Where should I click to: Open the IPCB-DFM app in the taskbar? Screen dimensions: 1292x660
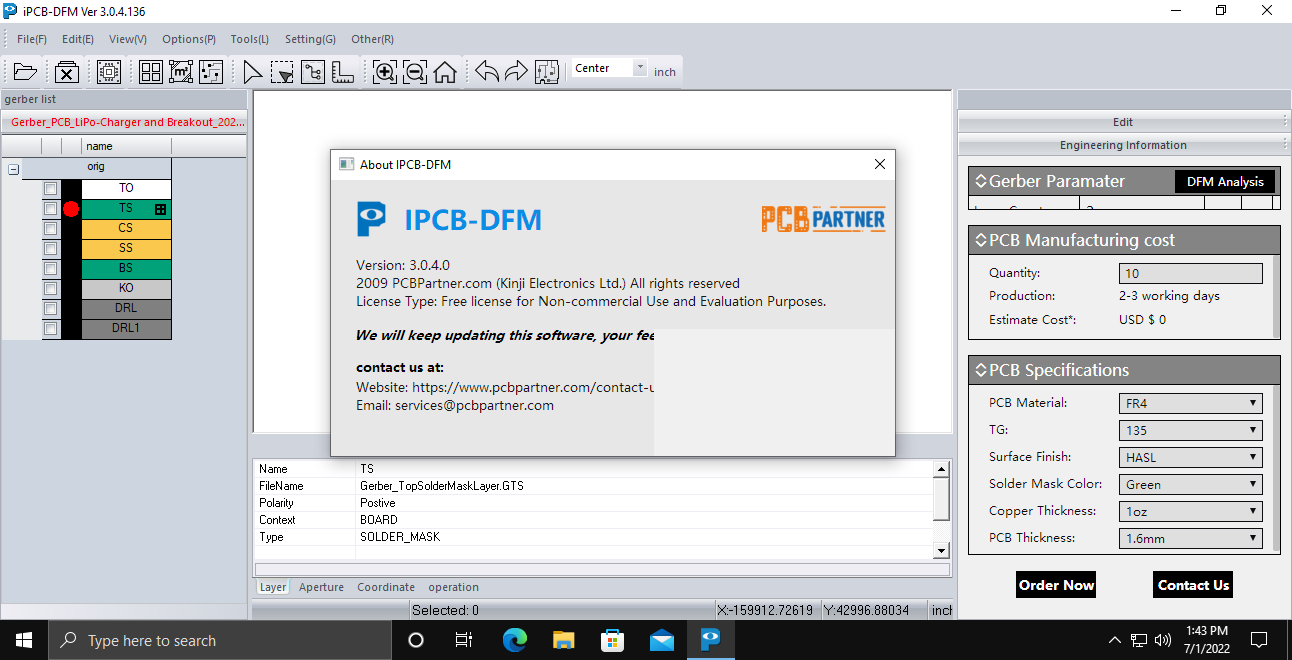point(711,640)
